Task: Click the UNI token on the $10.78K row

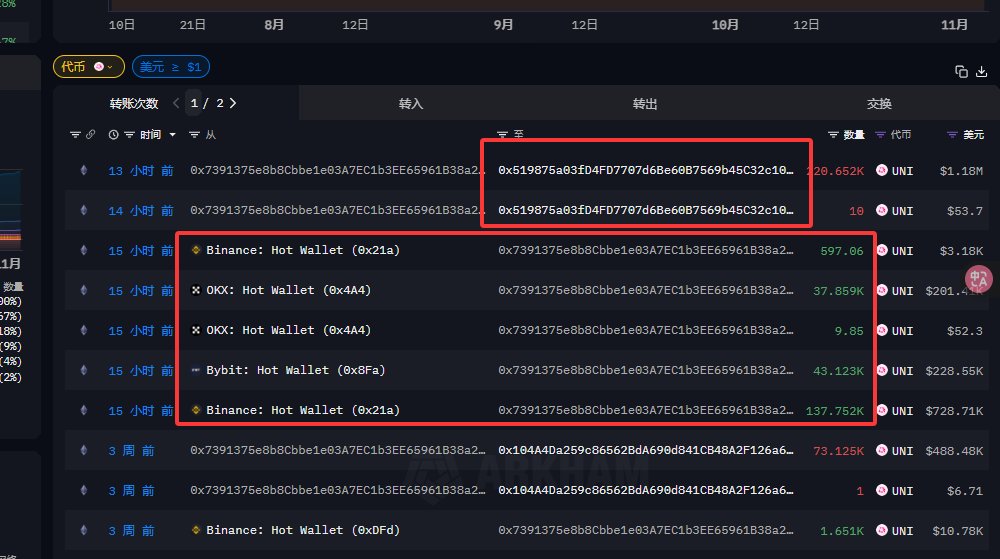Action: tap(895, 531)
